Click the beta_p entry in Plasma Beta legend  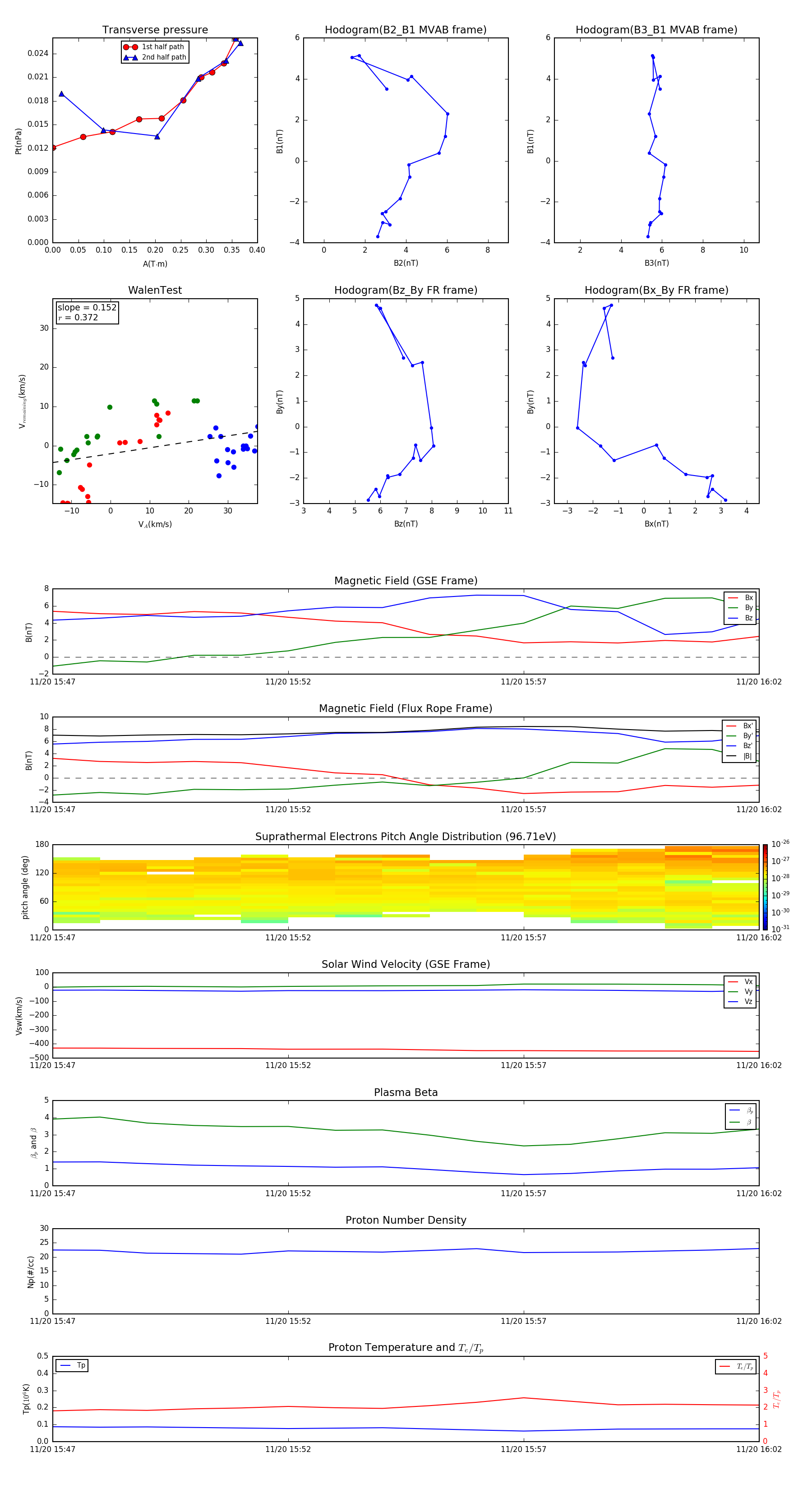(x=741, y=1110)
